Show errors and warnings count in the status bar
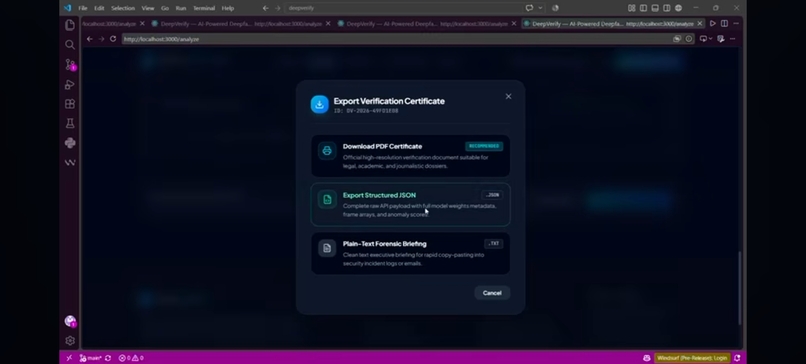 click(x=131, y=358)
